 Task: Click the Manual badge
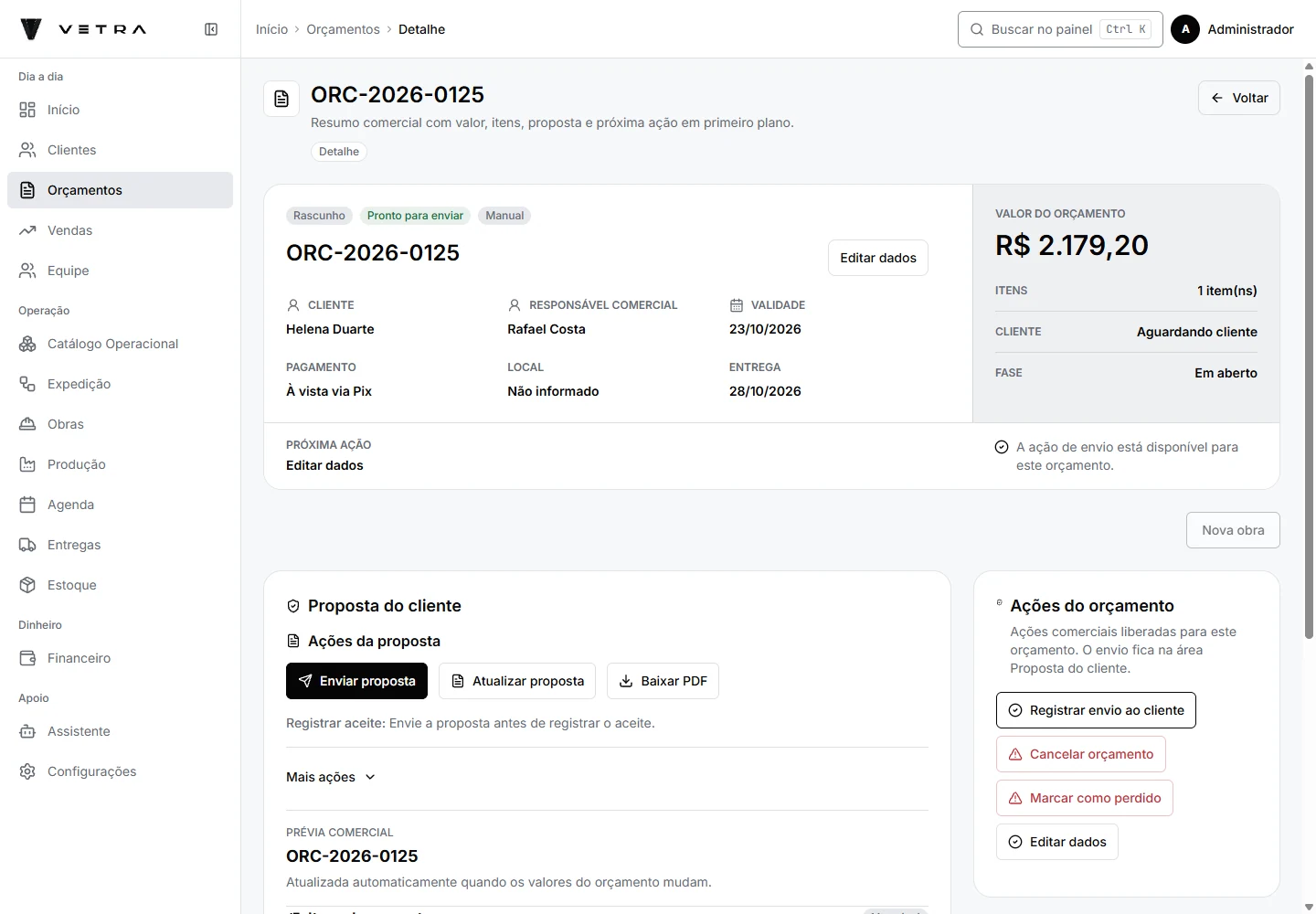[x=504, y=216]
